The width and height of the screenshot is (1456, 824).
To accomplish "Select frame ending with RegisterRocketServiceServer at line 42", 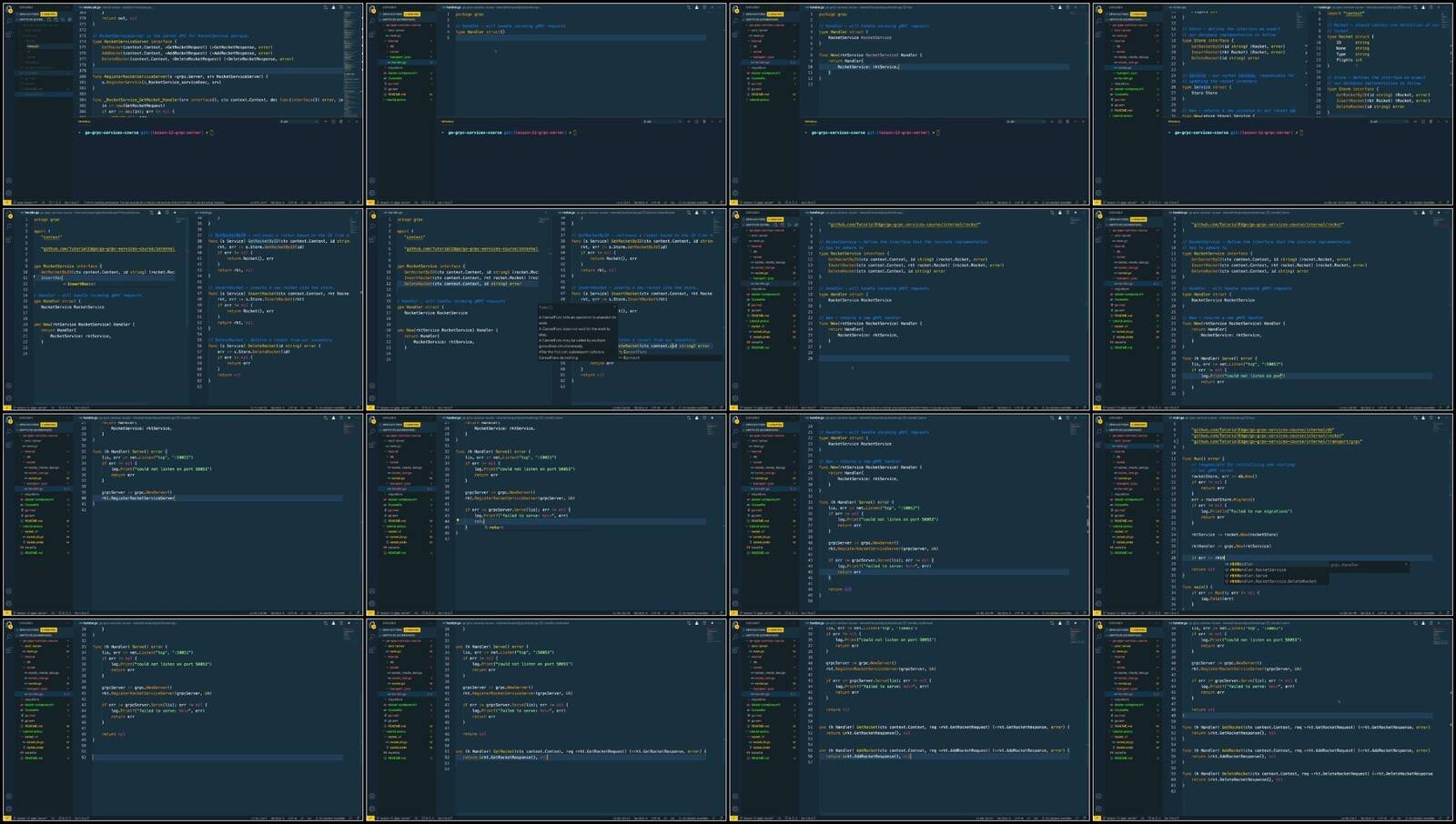I will pyautogui.click(x=182, y=515).
